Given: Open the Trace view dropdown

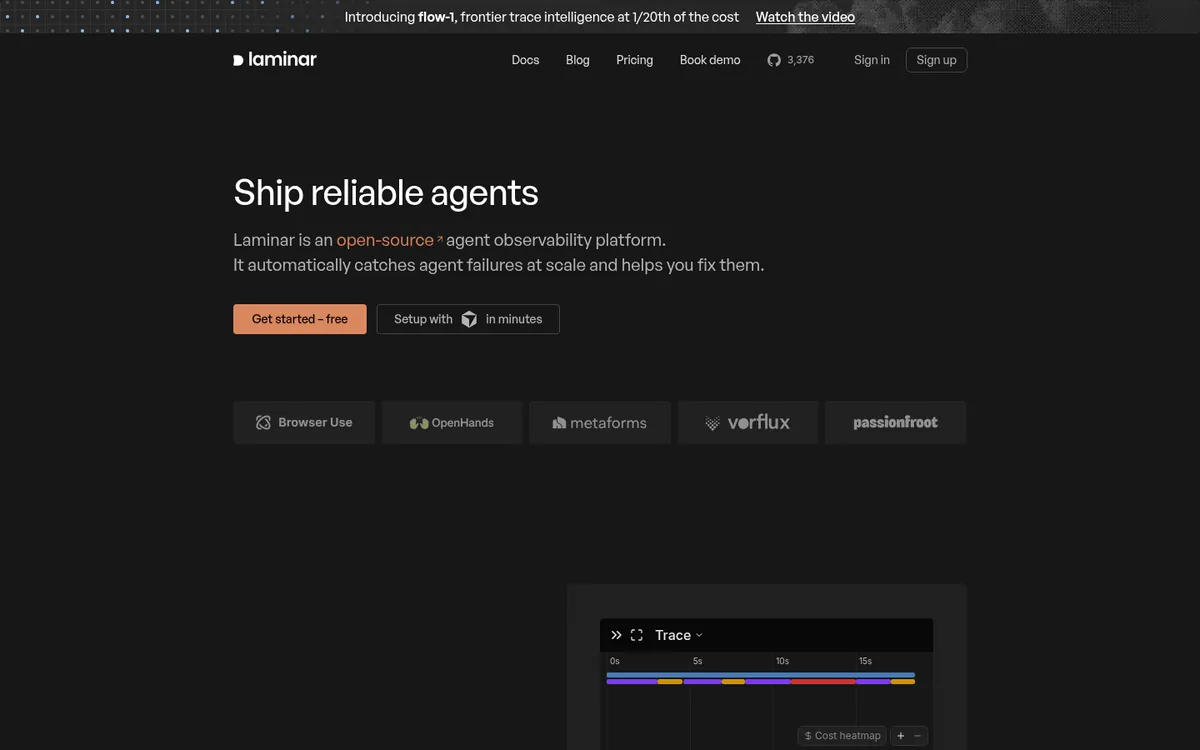Looking at the screenshot, I should click(679, 635).
